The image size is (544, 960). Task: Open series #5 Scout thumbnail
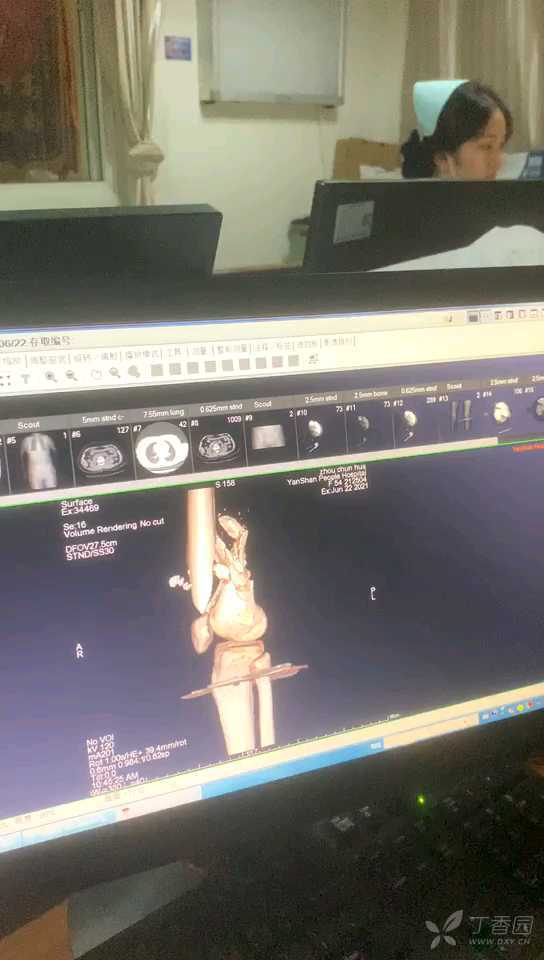(37, 460)
